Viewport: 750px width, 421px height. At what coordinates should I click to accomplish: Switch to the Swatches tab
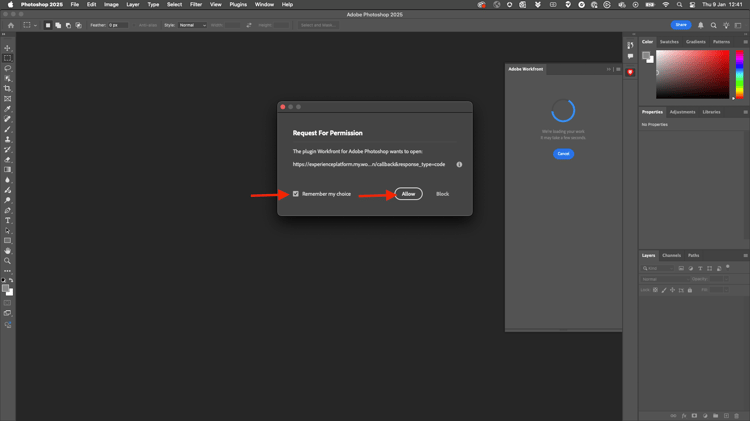pos(669,42)
